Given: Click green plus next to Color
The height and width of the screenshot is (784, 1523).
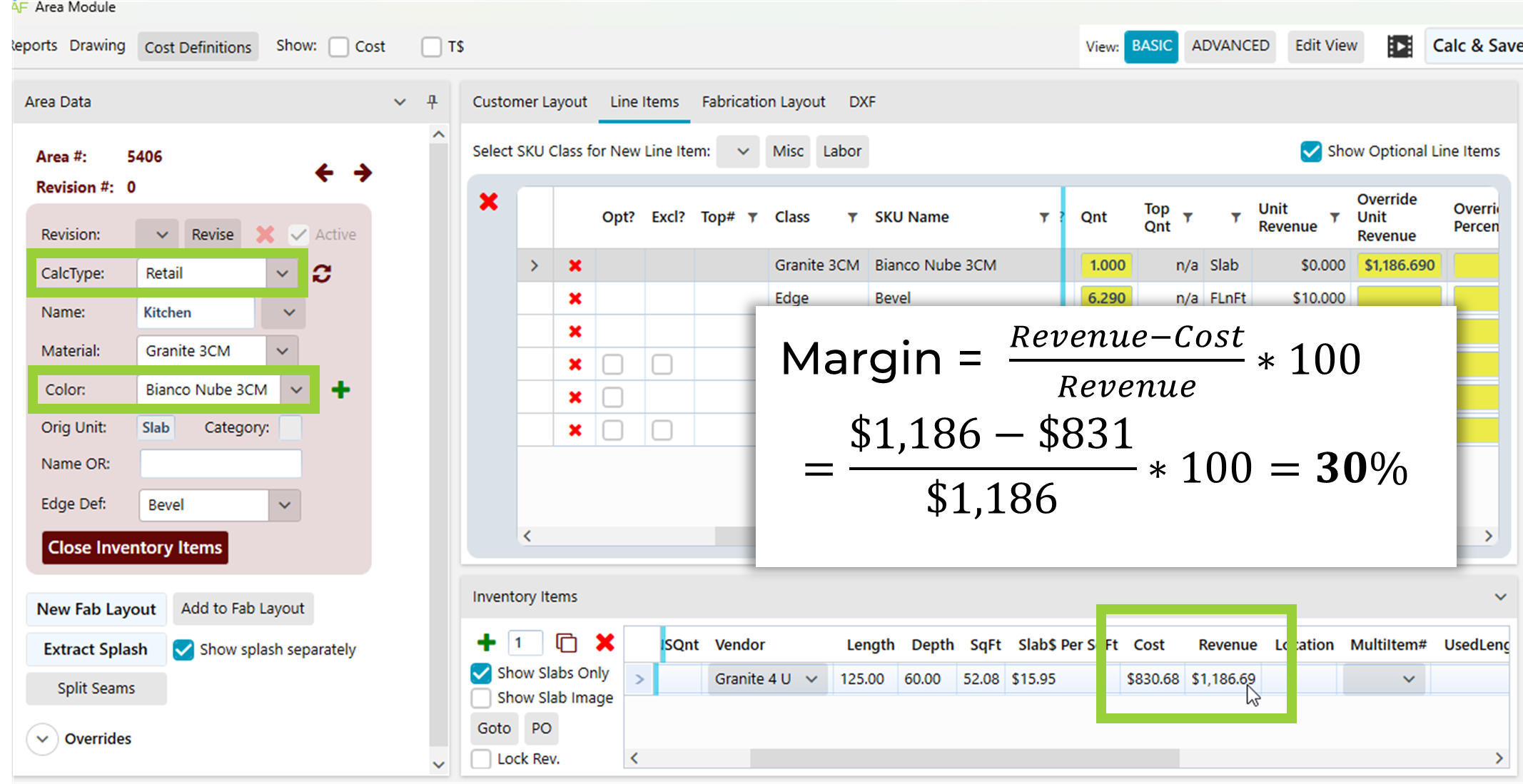Looking at the screenshot, I should click(x=340, y=390).
